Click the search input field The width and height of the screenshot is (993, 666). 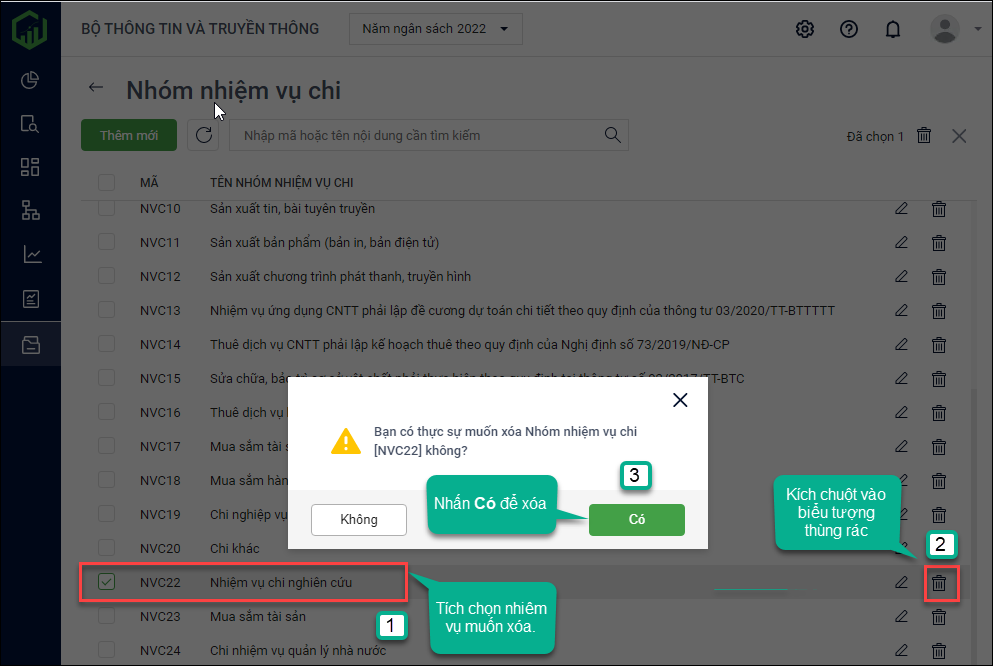click(415, 135)
